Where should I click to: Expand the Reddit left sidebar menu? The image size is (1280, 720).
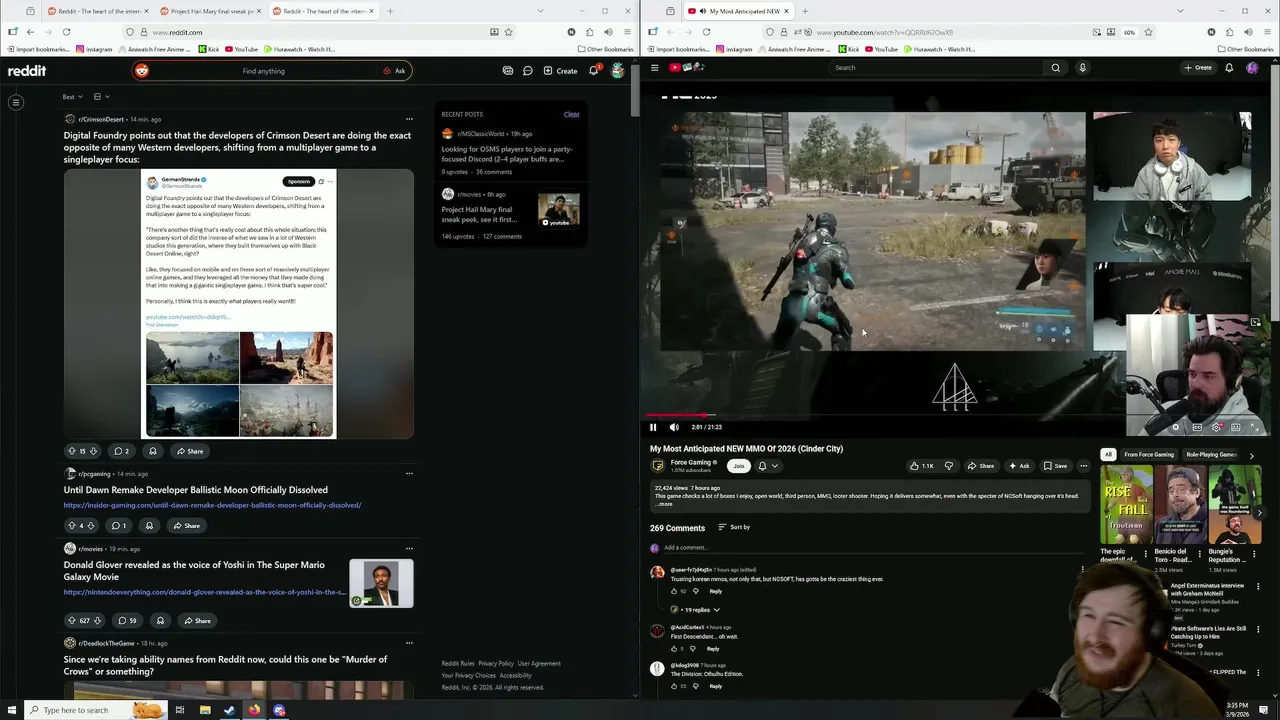(x=16, y=102)
